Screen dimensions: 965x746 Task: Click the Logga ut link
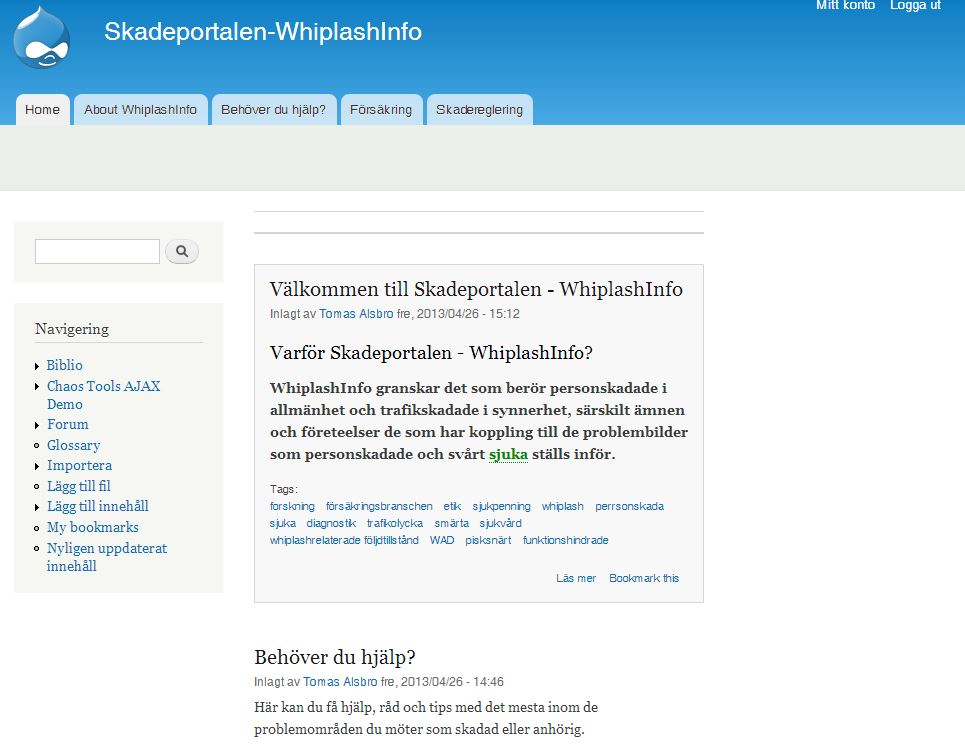(915, 6)
